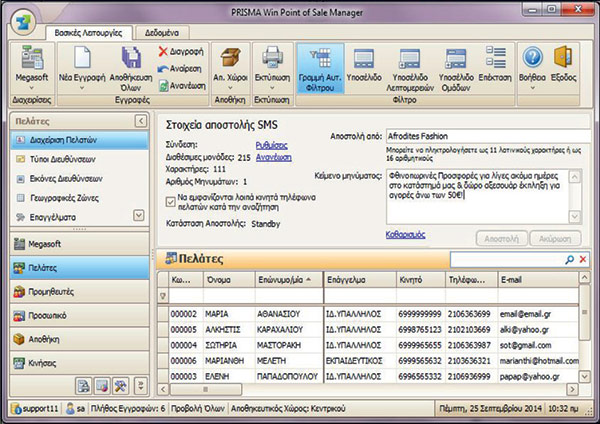
Task: Sort by Κινητό column header
Action: pyautogui.click(x=421, y=280)
